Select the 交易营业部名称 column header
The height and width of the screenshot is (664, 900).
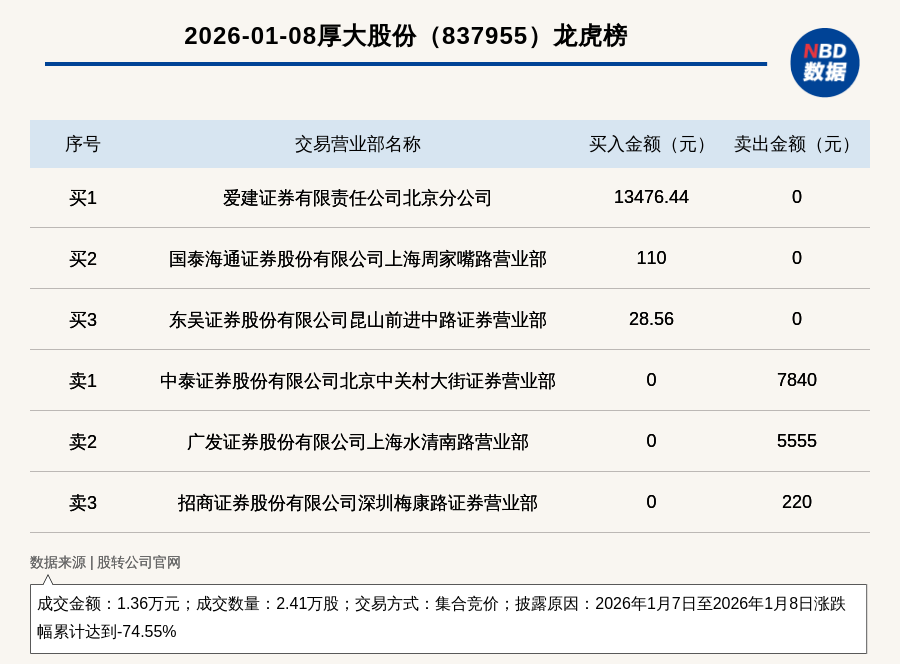pyautogui.click(x=357, y=144)
